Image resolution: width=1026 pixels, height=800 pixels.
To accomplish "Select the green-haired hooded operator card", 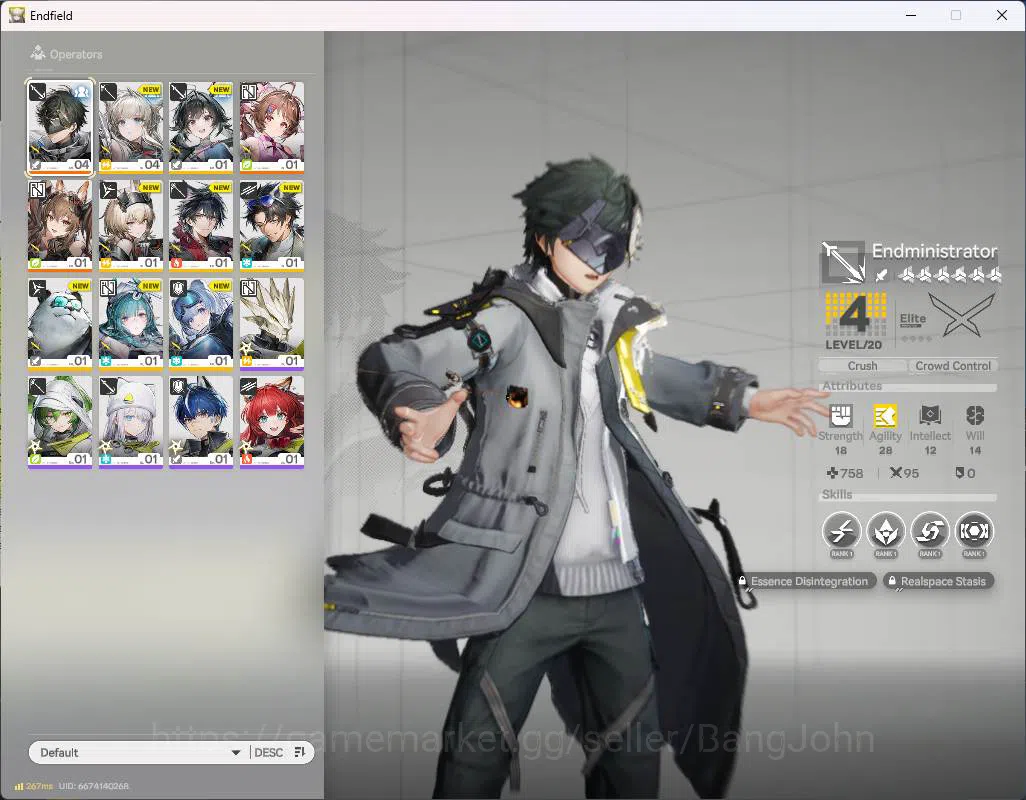I will pos(60,422).
